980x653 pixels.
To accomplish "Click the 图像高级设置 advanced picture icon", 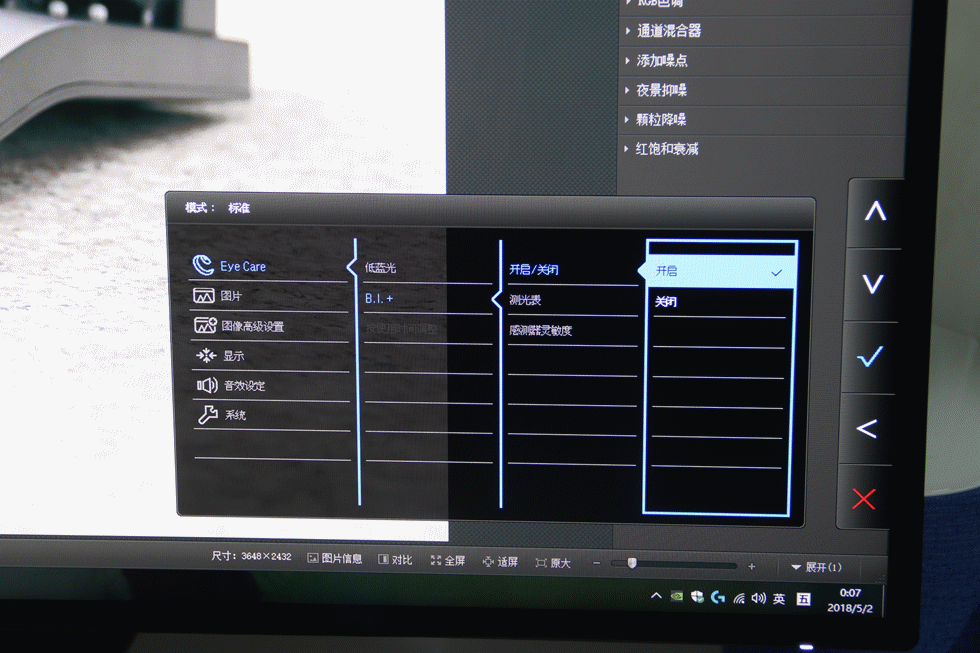I will (206, 326).
